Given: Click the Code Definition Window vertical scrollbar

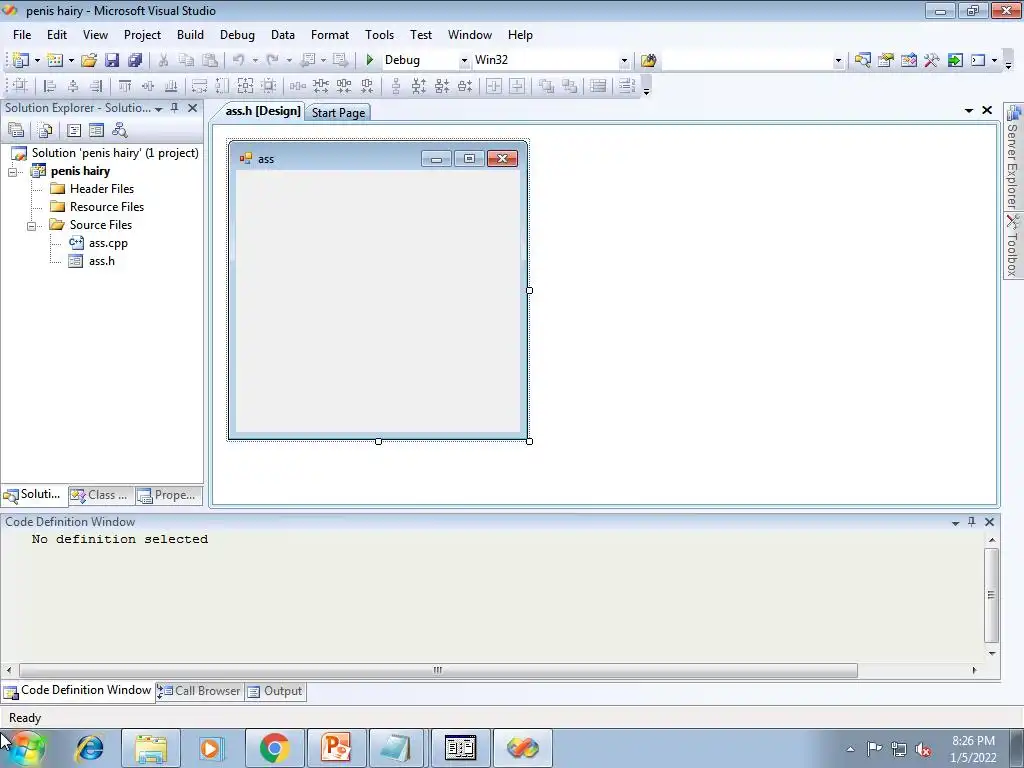Looking at the screenshot, I should (x=991, y=595).
